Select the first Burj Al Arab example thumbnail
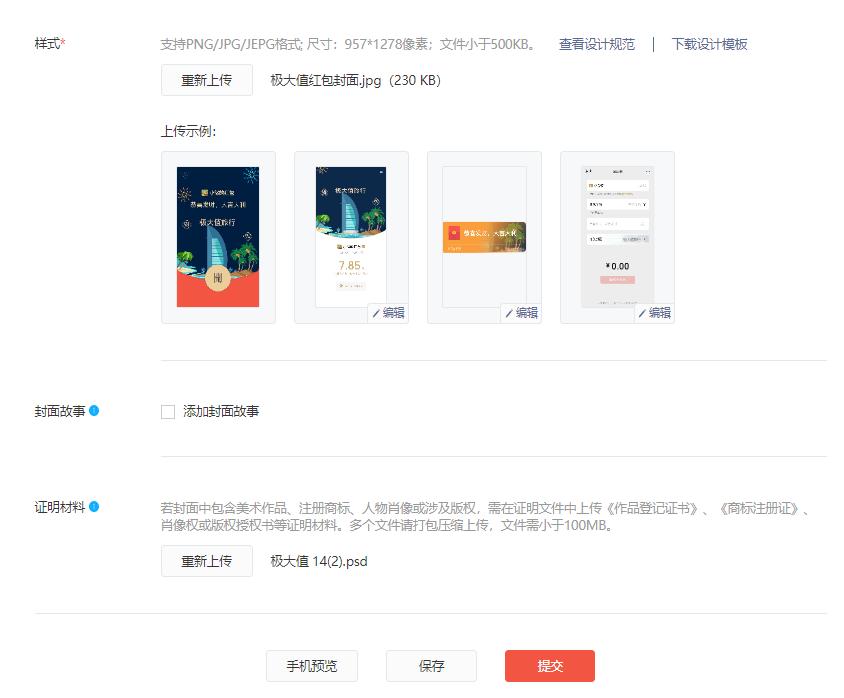The height and width of the screenshot is (698, 844). 217,236
